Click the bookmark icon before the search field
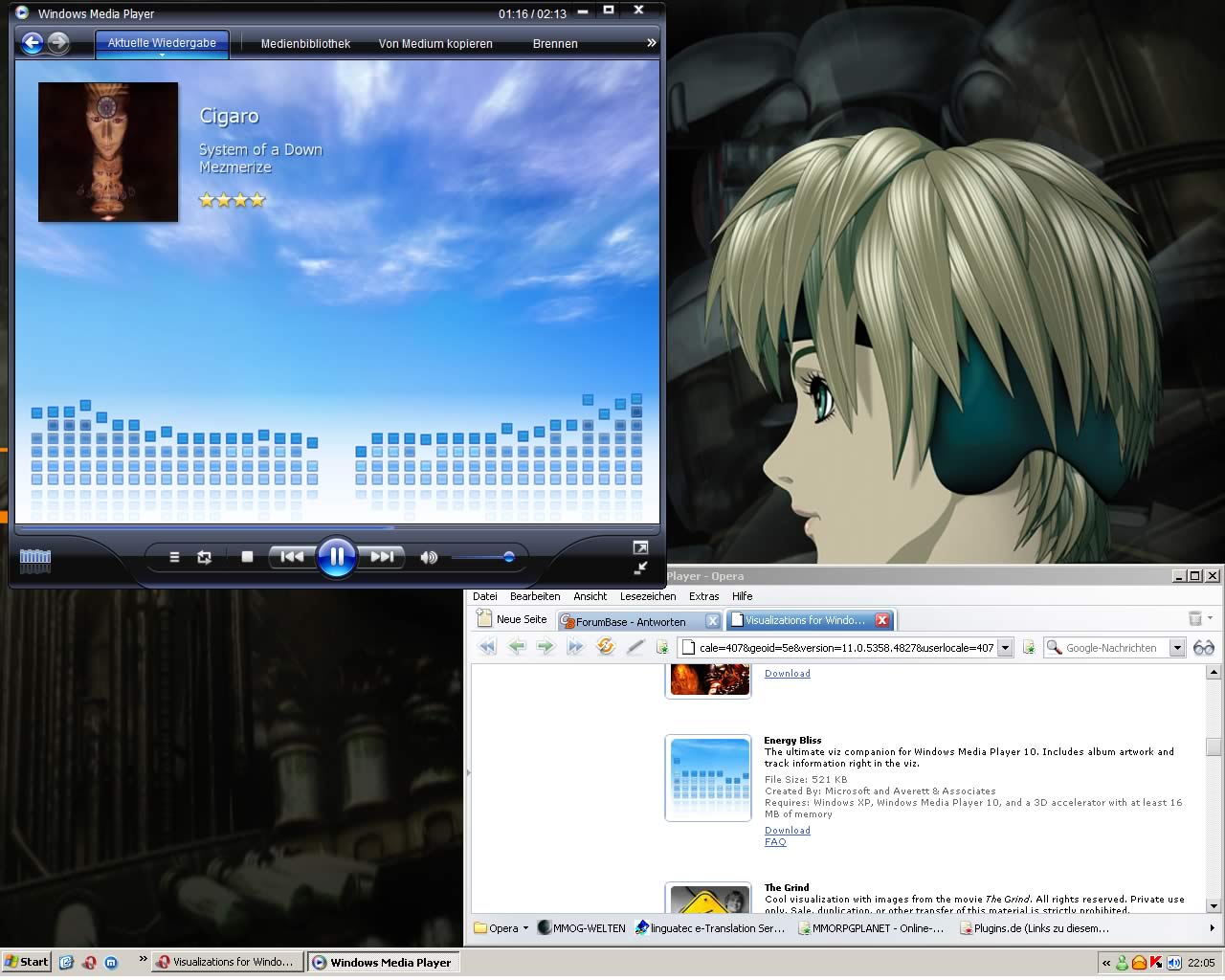The width and height of the screenshot is (1225, 980). coord(1029,648)
